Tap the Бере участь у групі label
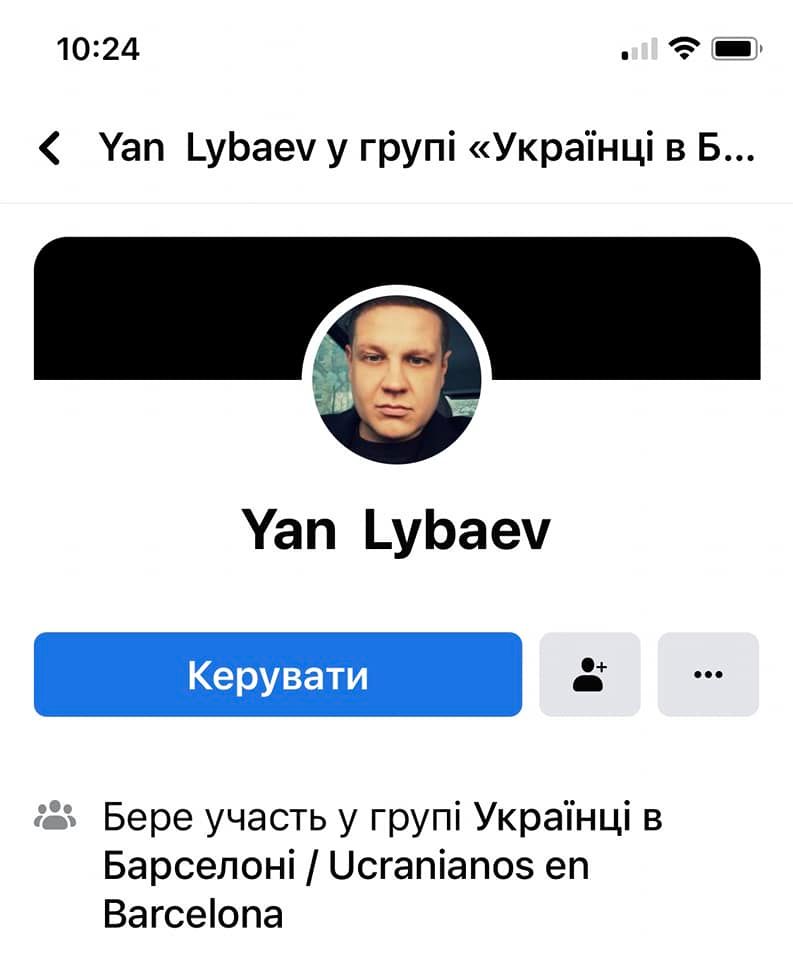The image size is (793, 960). (282, 817)
